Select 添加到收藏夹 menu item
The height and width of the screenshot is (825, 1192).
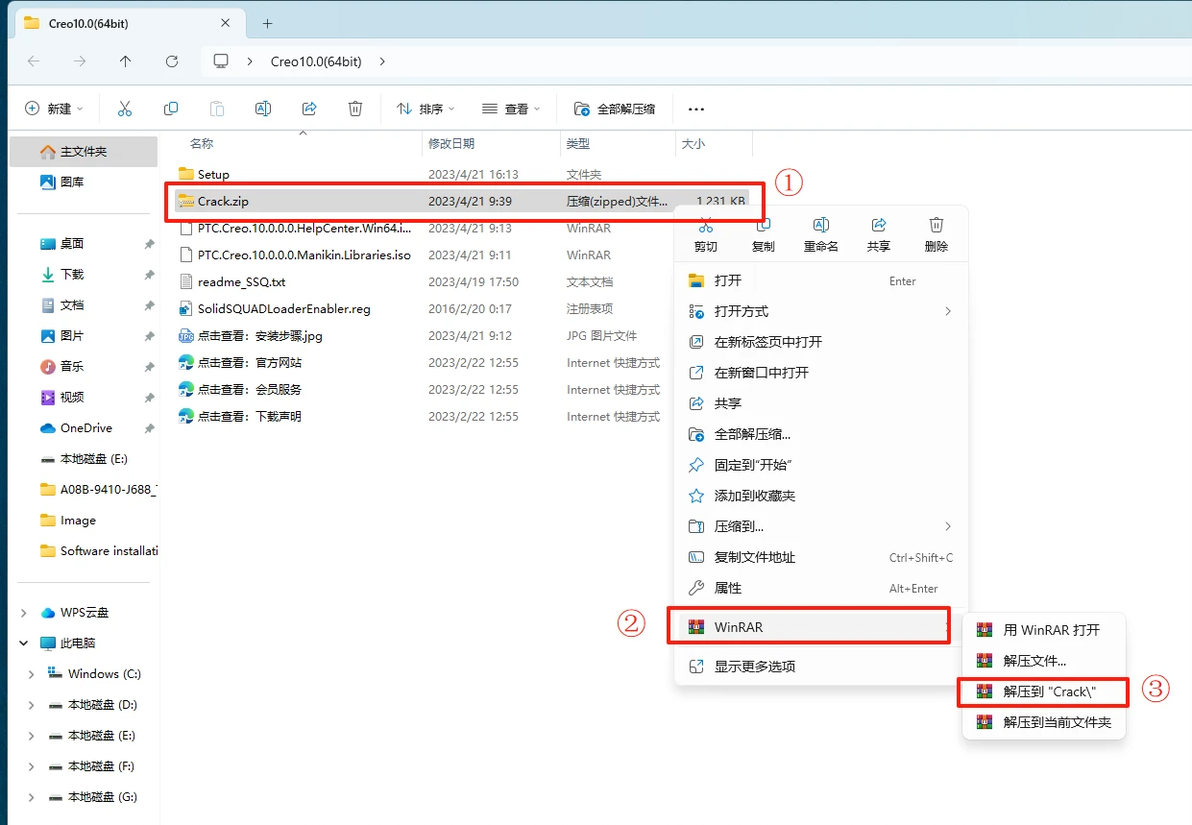point(821,496)
